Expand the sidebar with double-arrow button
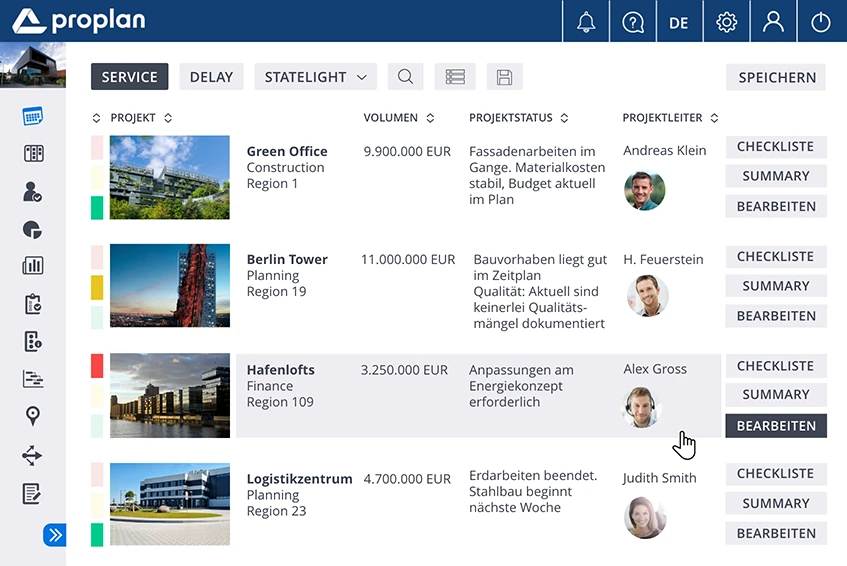Image resolution: width=847 pixels, height=566 pixels. 54,535
